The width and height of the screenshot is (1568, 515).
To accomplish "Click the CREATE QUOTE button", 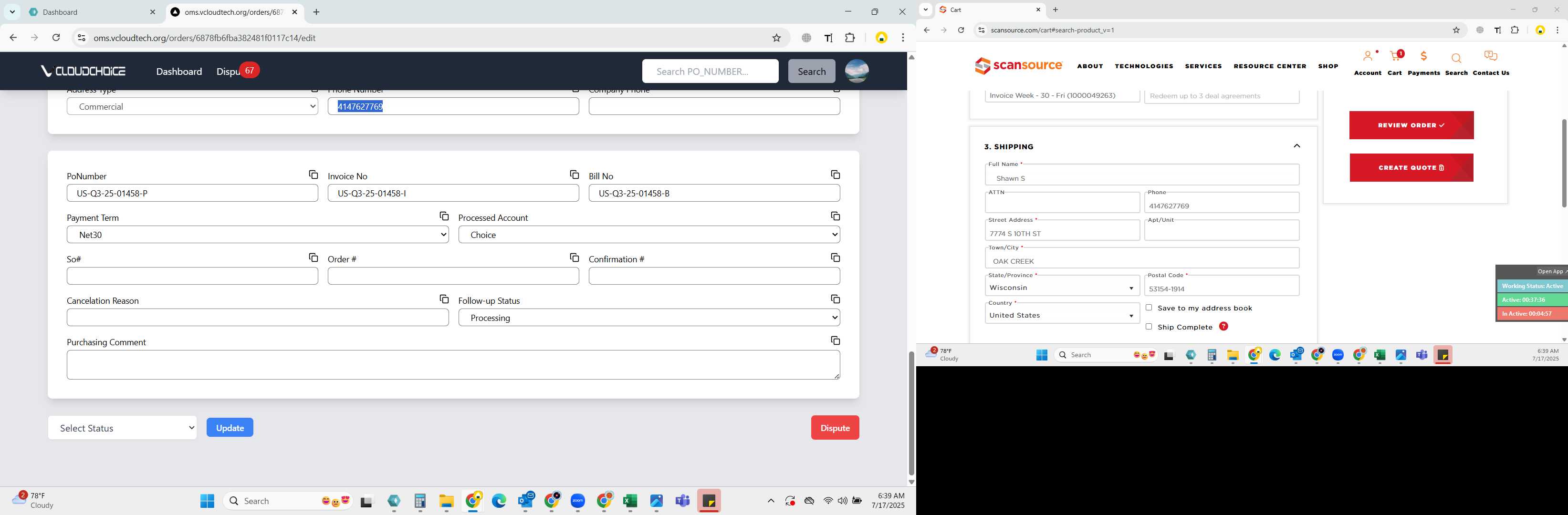I will [1411, 168].
